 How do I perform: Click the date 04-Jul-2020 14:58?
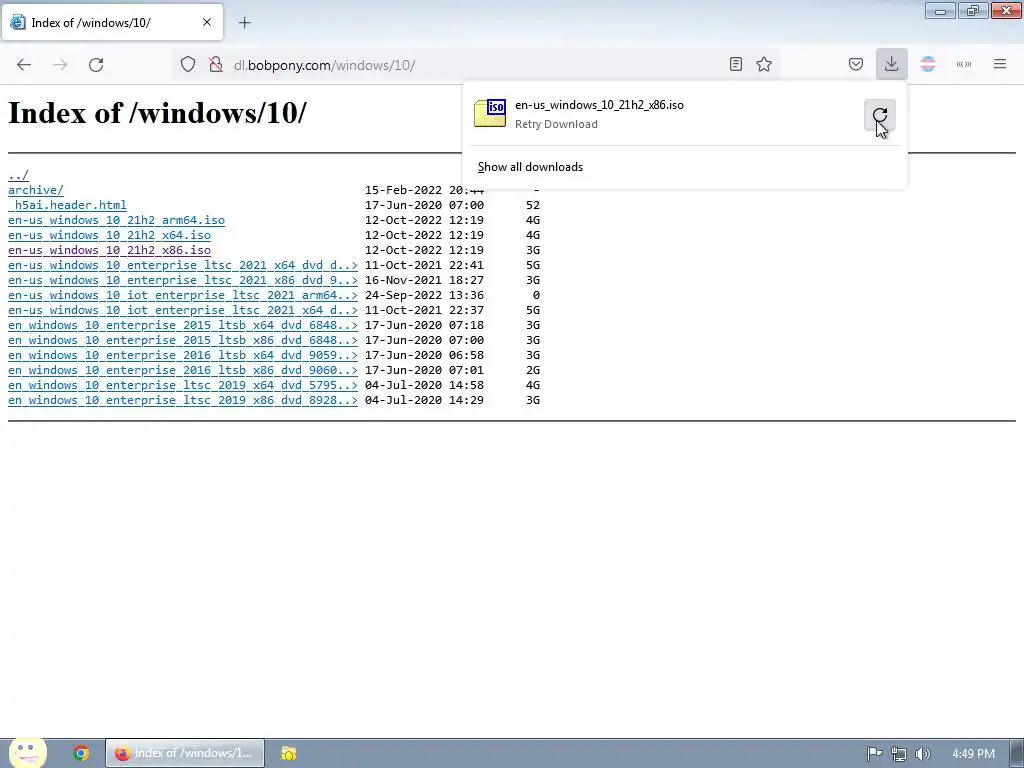[x=424, y=385]
